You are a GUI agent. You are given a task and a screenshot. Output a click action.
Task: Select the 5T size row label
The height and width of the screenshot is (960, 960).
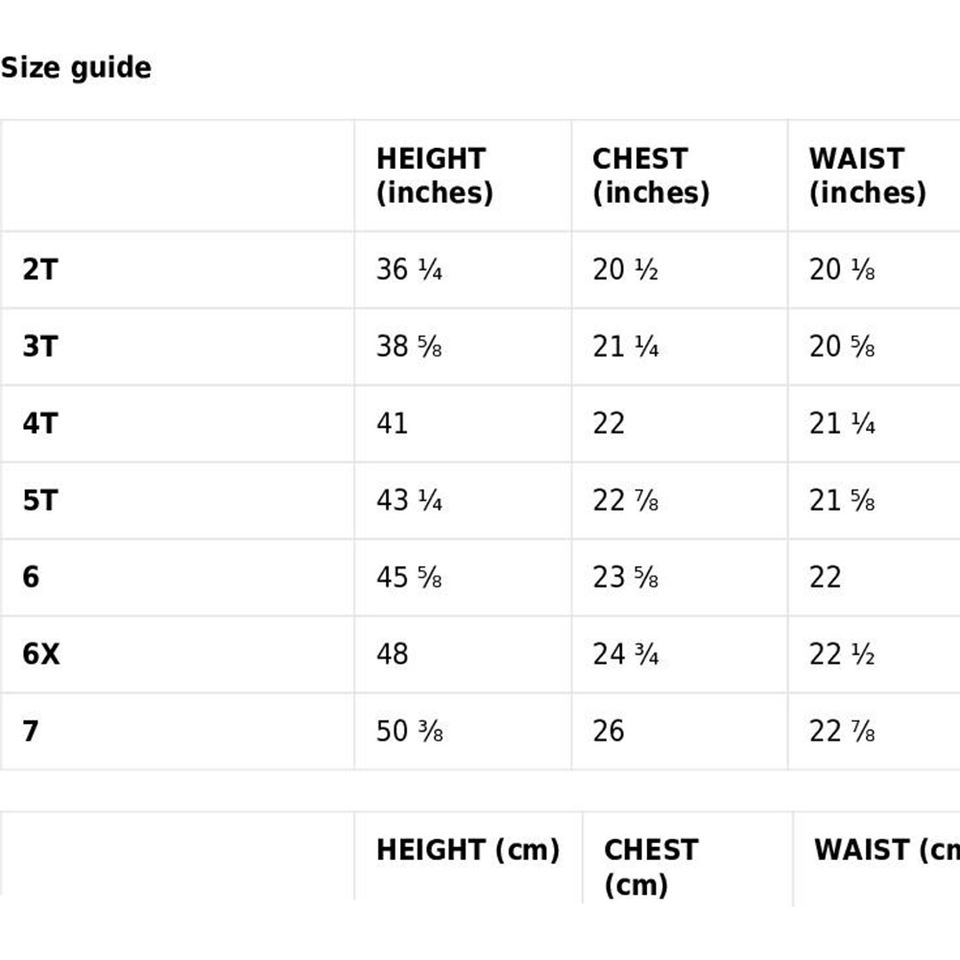tap(40, 500)
